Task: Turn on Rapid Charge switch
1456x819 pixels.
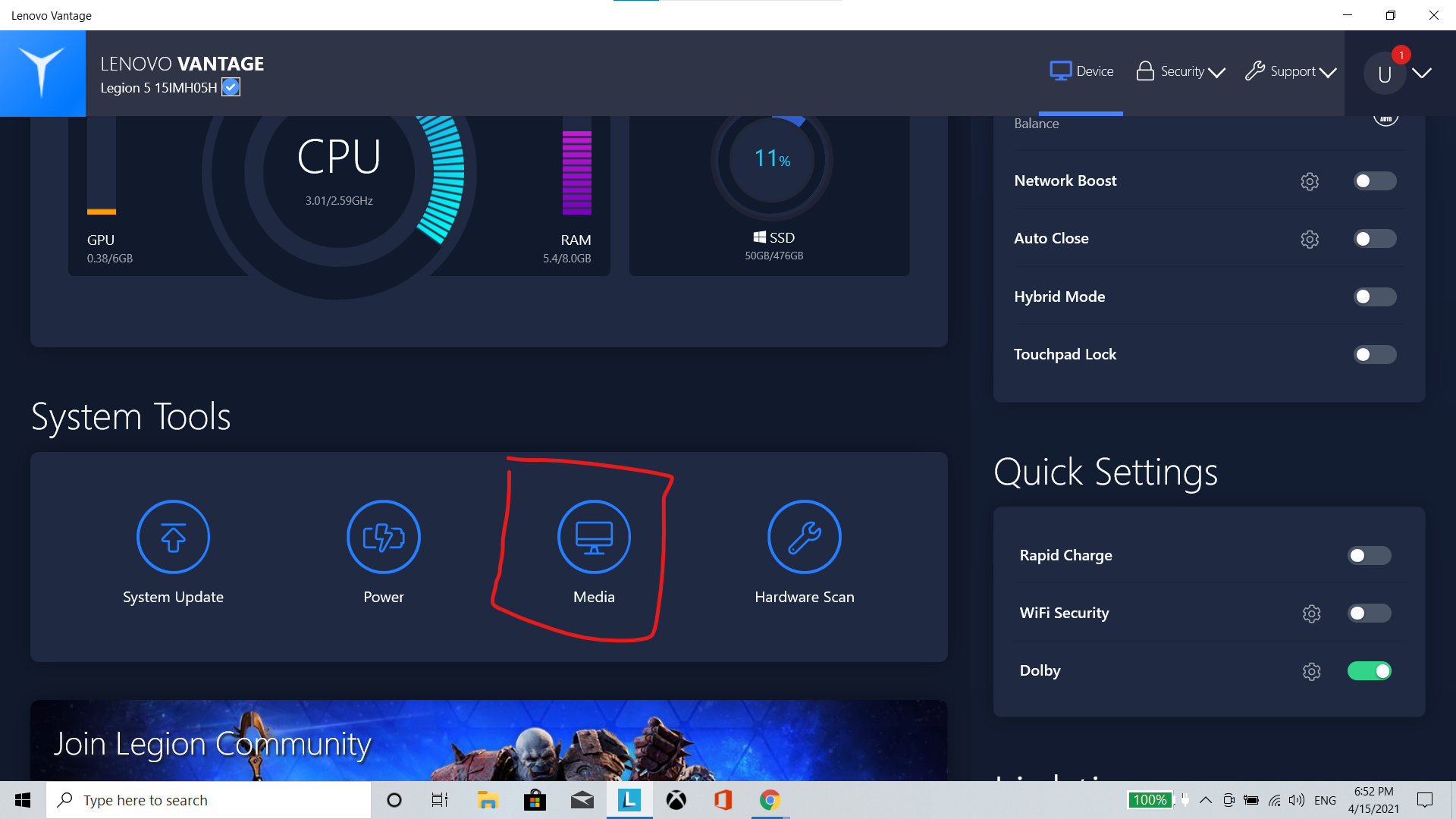Action: click(x=1370, y=556)
